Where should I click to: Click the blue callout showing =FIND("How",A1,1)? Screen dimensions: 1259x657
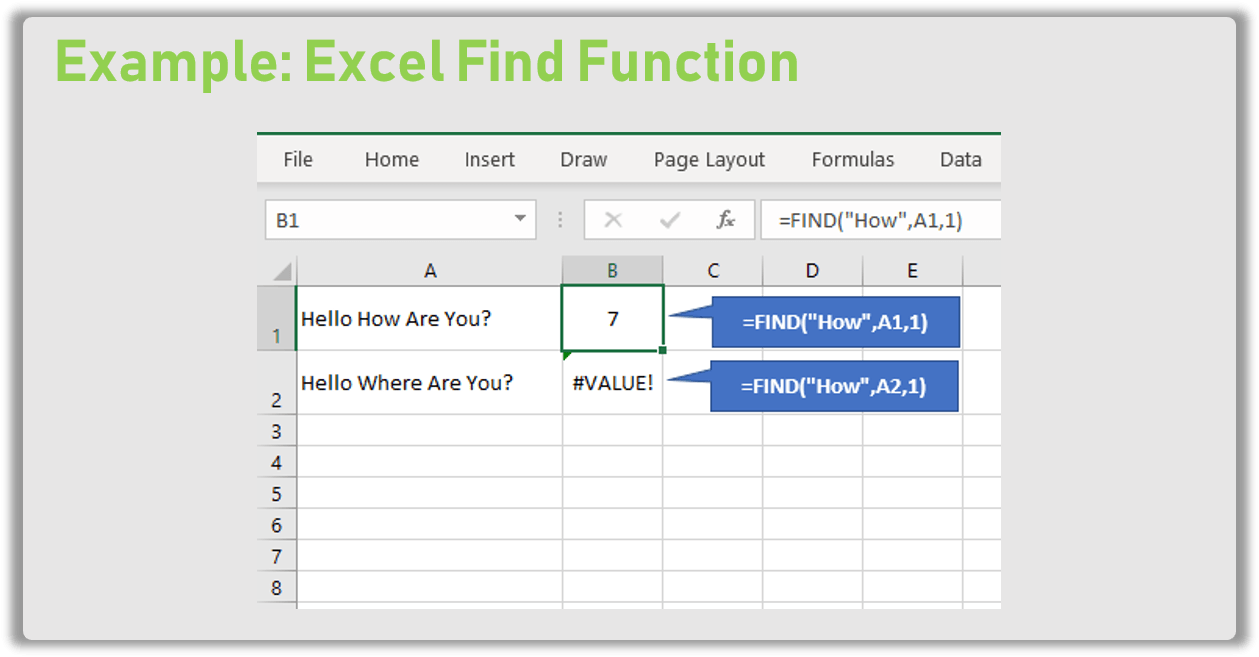coord(836,322)
